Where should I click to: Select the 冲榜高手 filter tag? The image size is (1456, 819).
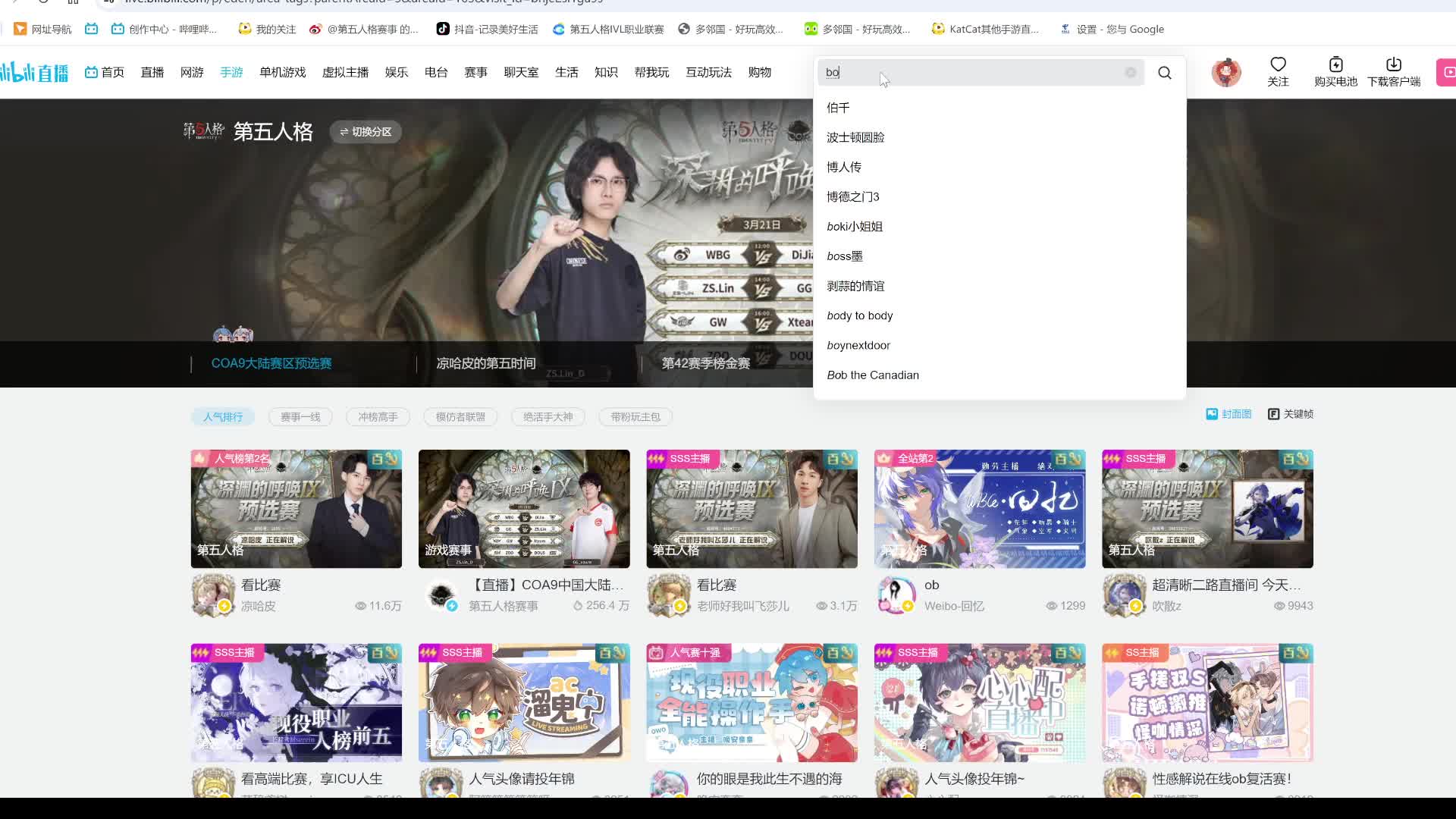click(378, 417)
